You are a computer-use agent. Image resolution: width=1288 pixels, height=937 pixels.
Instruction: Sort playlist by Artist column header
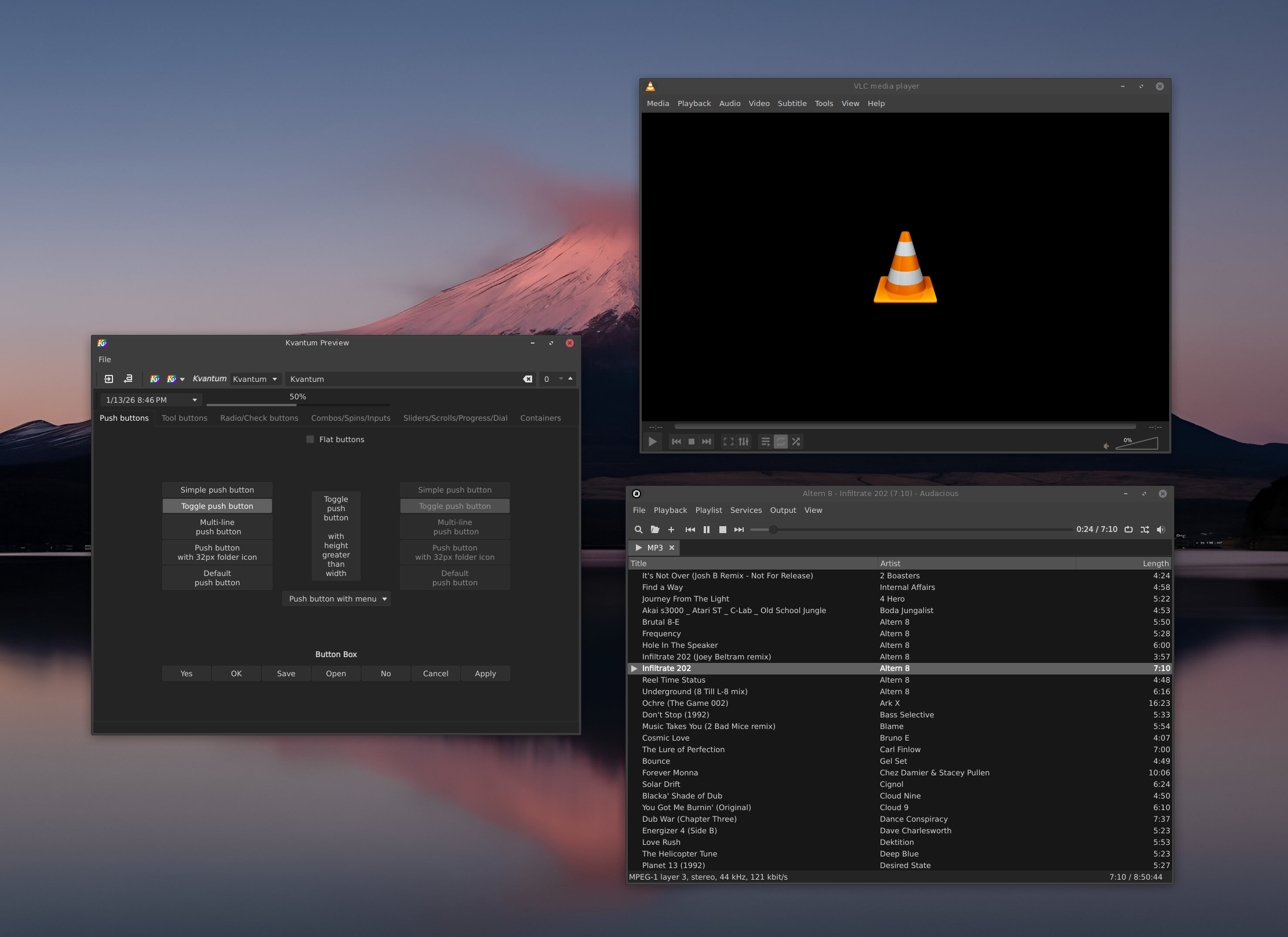point(976,563)
